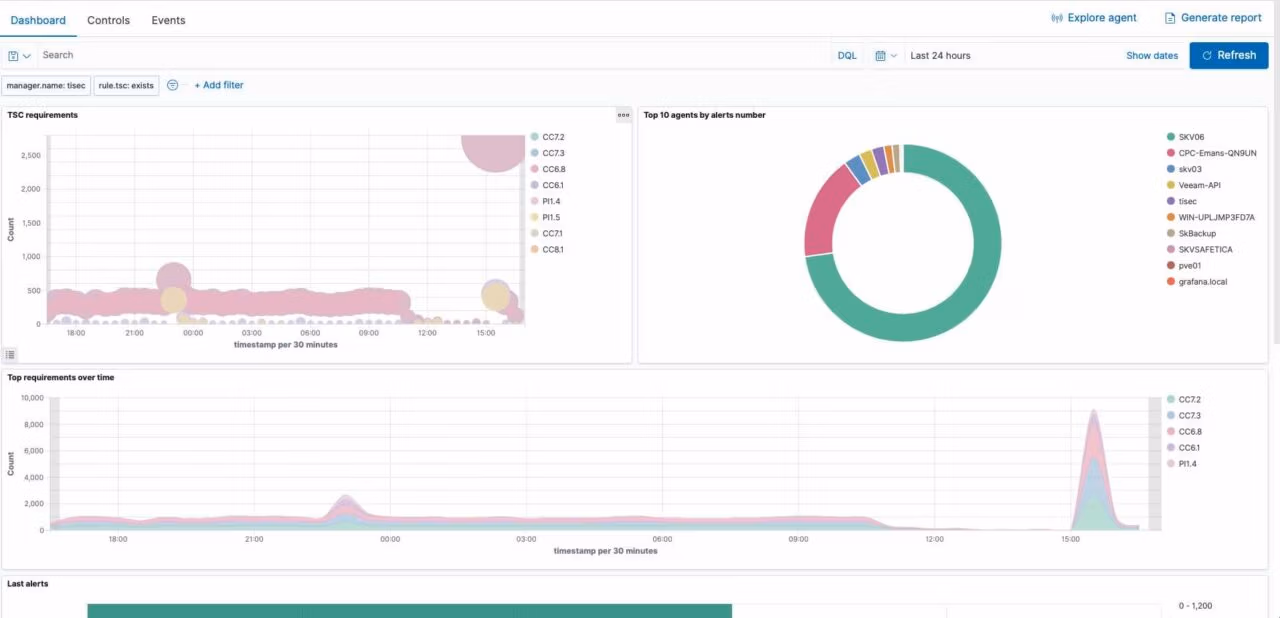Toggle Veeam-API in the agents legend

pos(1199,185)
